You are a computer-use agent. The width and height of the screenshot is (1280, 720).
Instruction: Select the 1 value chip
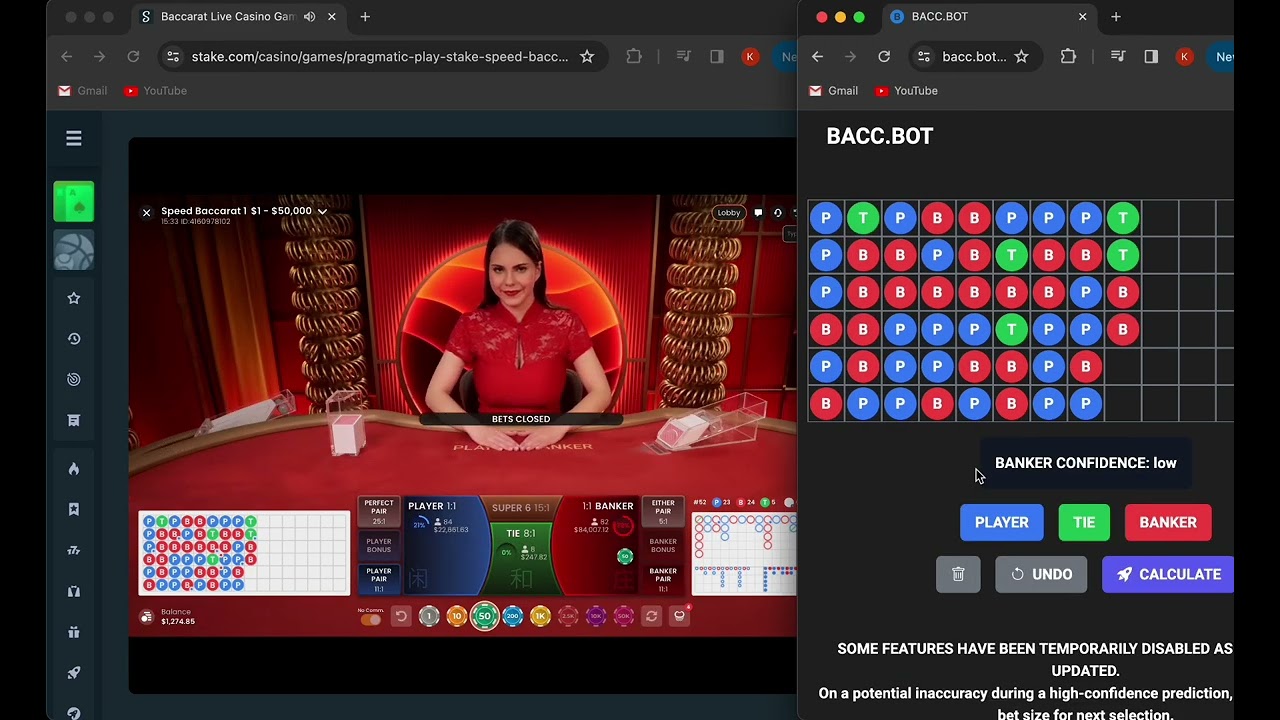(x=429, y=617)
